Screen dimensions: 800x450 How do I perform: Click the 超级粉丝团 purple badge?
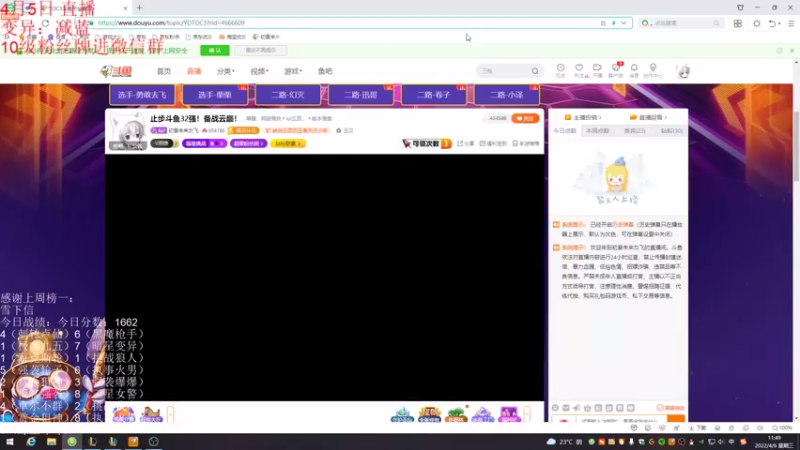coord(248,144)
